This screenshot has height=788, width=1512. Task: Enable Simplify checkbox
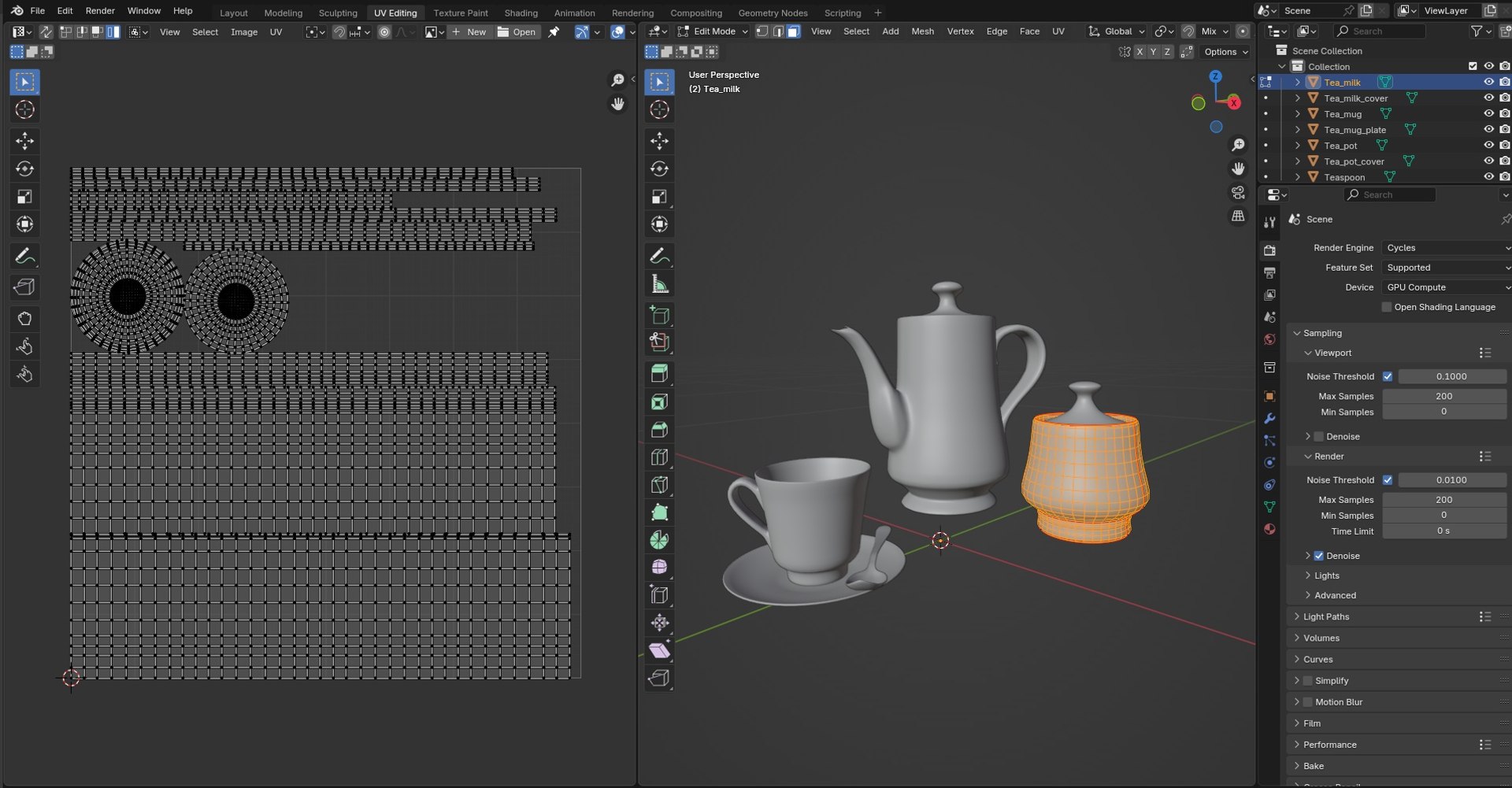pyautogui.click(x=1308, y=681)
